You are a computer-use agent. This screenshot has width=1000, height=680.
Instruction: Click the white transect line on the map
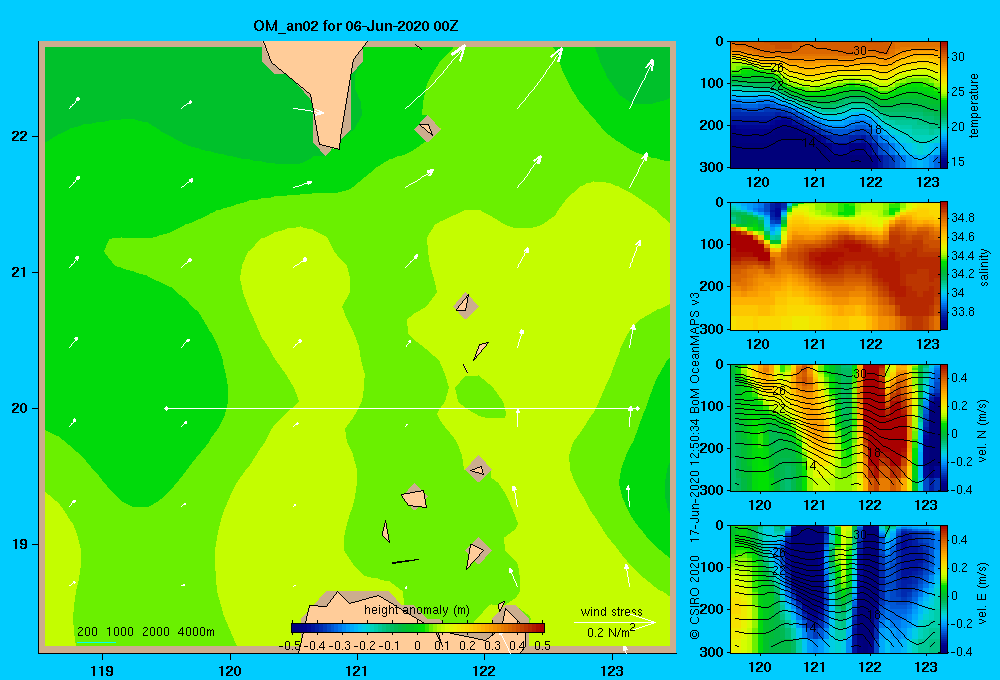click(x=402, y=408)
